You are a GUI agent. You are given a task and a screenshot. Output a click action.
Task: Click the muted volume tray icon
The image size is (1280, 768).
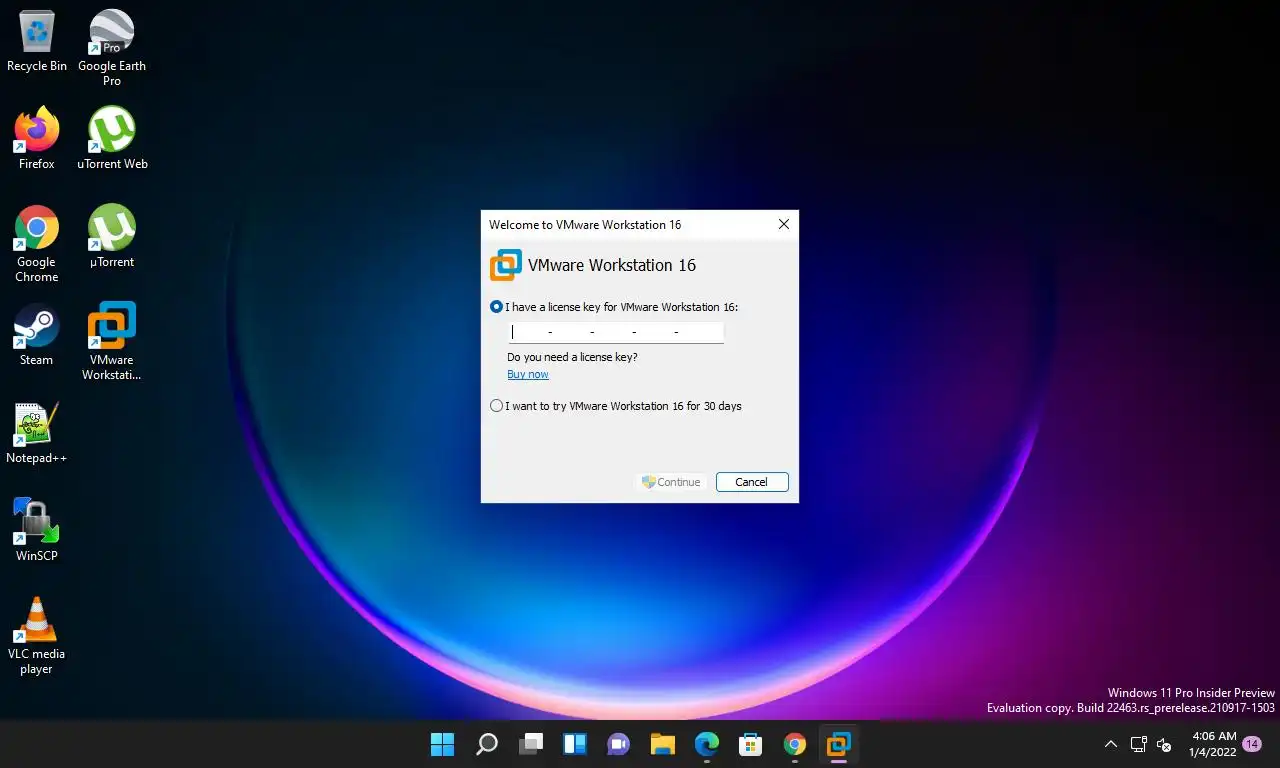coord(1164,744)
